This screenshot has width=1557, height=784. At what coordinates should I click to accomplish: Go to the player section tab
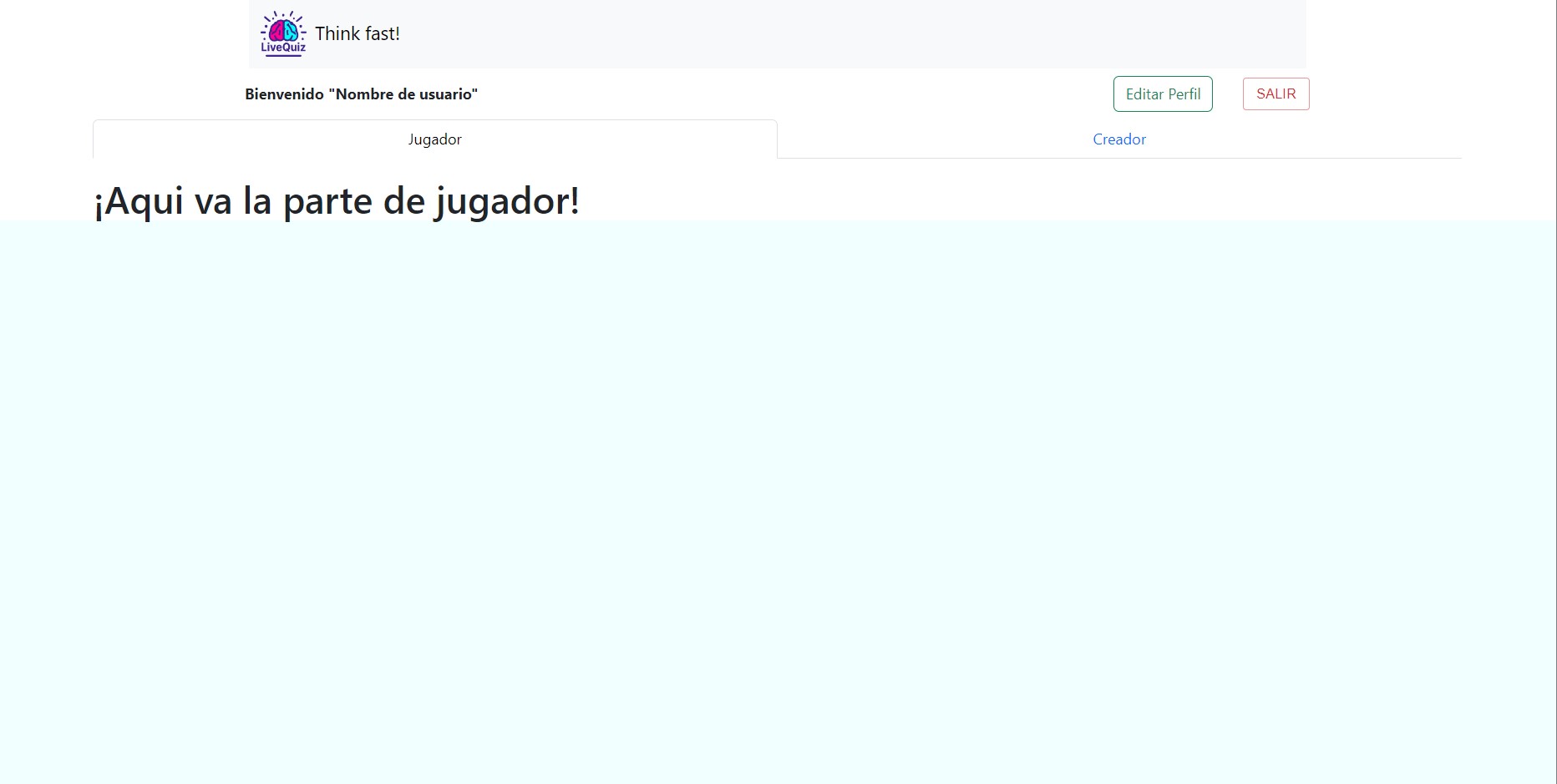click(x=434, y=139)
